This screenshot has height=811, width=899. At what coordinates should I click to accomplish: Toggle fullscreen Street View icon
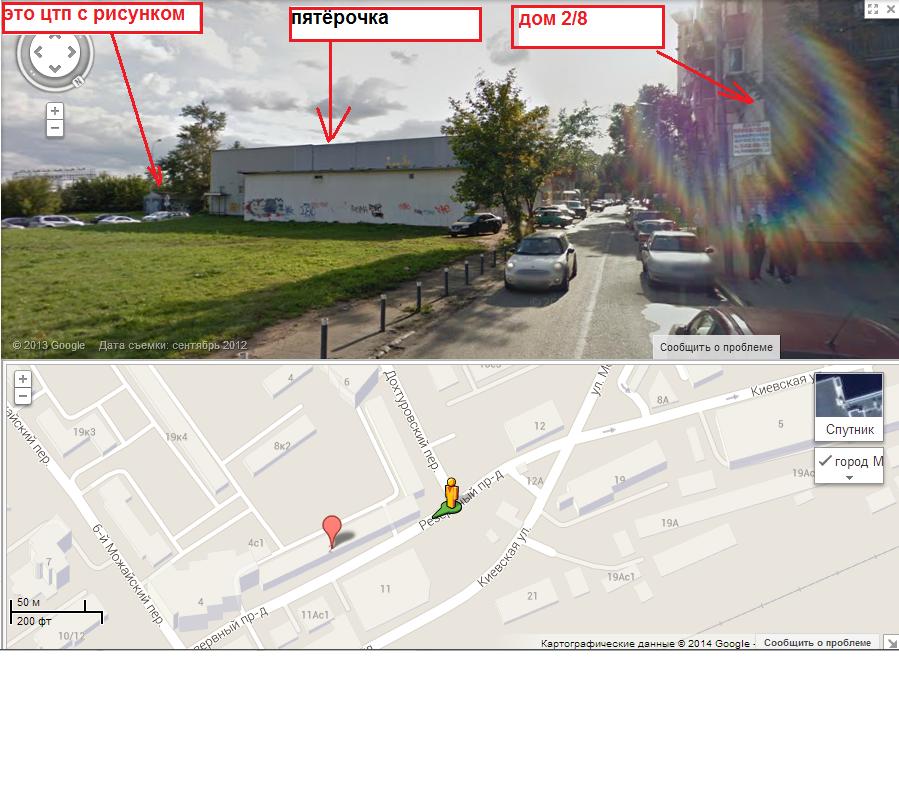[x=873, y=9]
